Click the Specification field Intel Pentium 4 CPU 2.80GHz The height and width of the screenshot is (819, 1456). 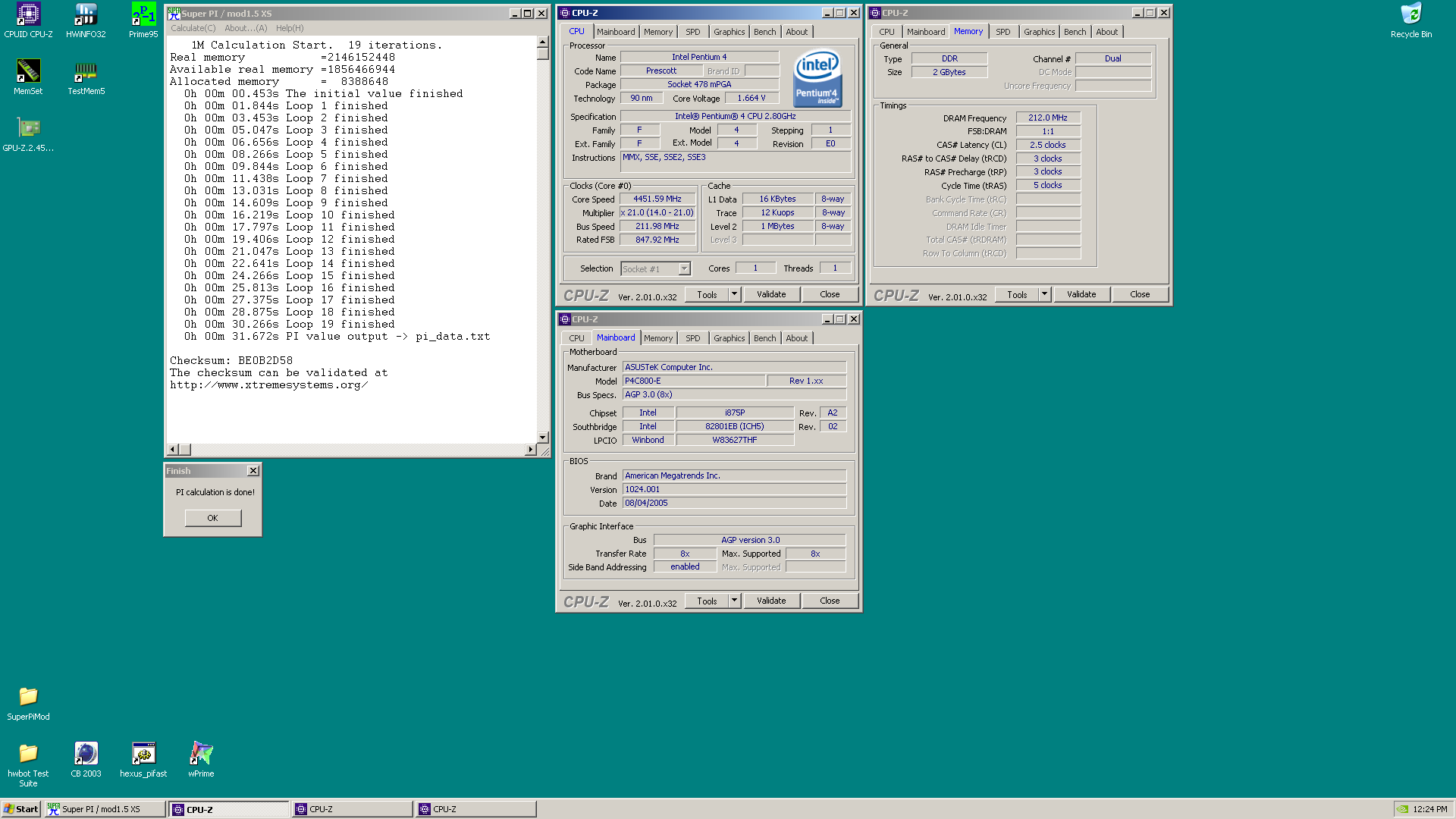[x=735, y=116]
